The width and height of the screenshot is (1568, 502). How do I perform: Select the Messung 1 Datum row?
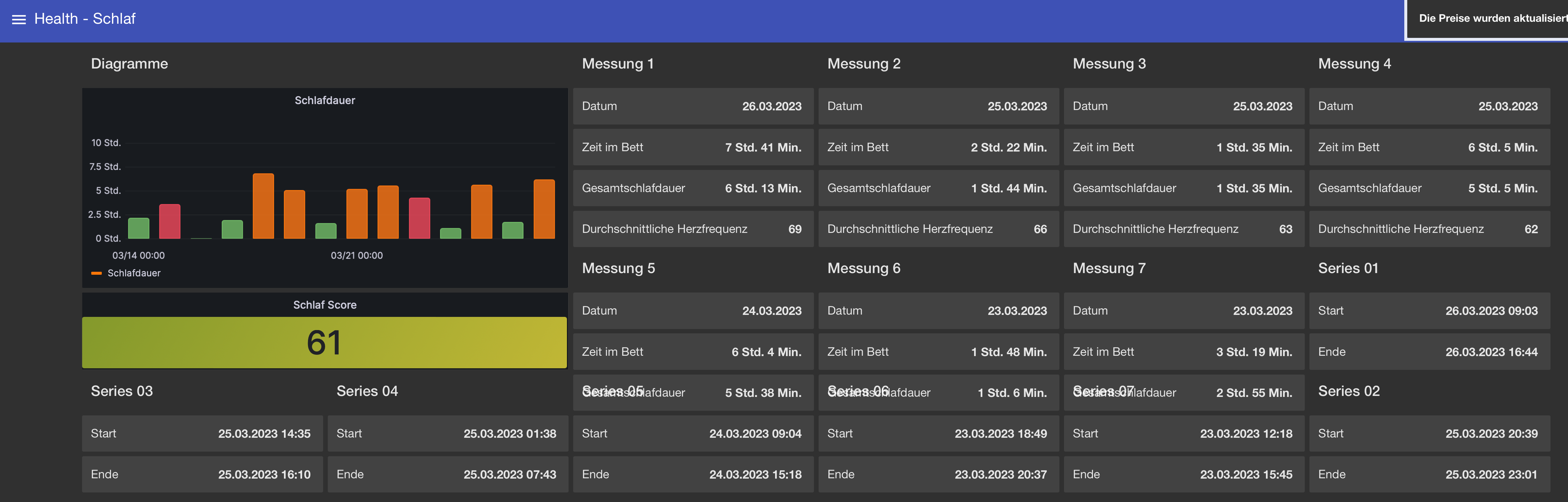(x=693, y=106)
